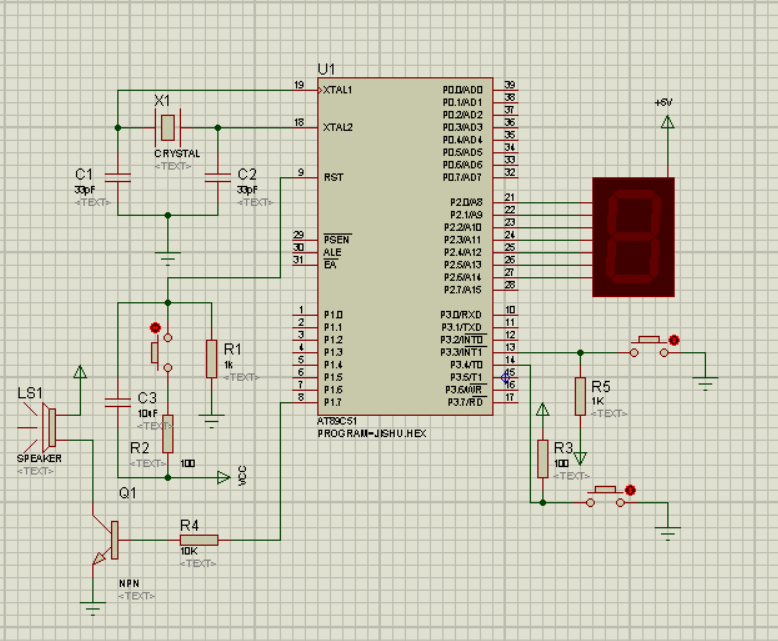
Task: Select the R5 resistor body
Action: pos(580,396)
